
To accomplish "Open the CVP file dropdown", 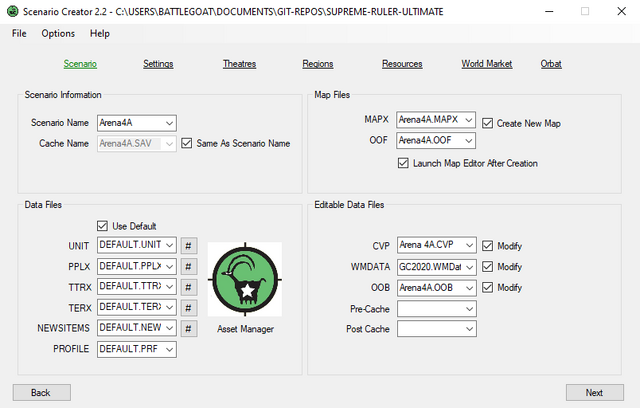I will [469, 245].
